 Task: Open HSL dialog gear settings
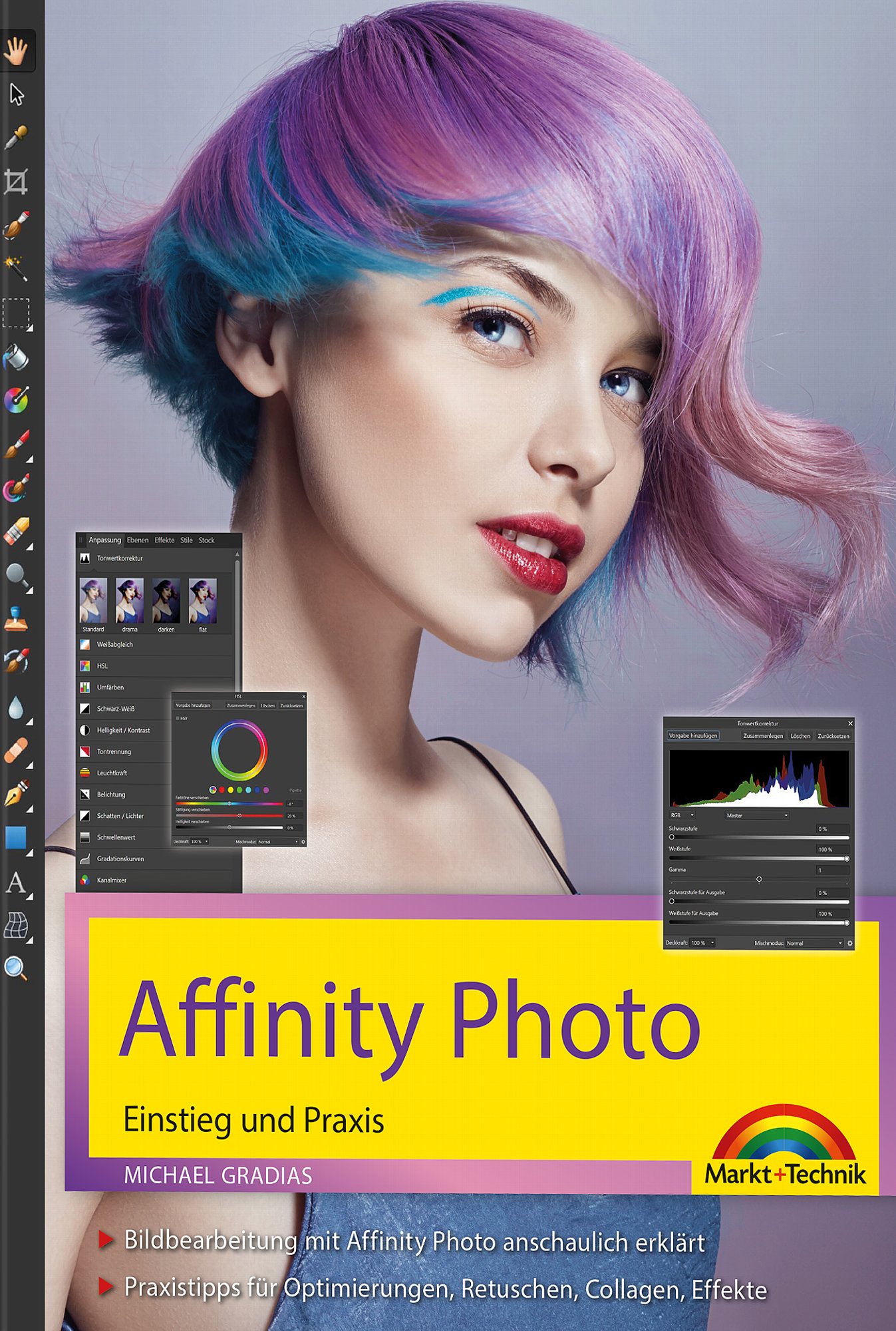tap(303, 842)
